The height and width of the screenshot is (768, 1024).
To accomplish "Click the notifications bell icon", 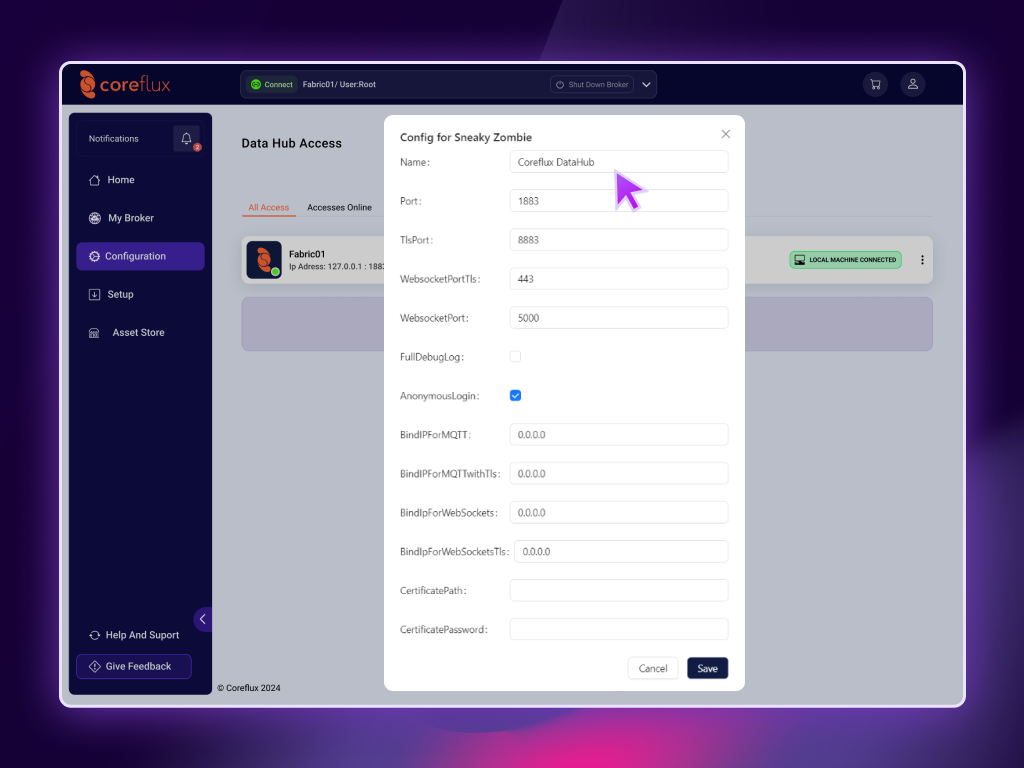I will pyautogui.click(x=186, y=139).
